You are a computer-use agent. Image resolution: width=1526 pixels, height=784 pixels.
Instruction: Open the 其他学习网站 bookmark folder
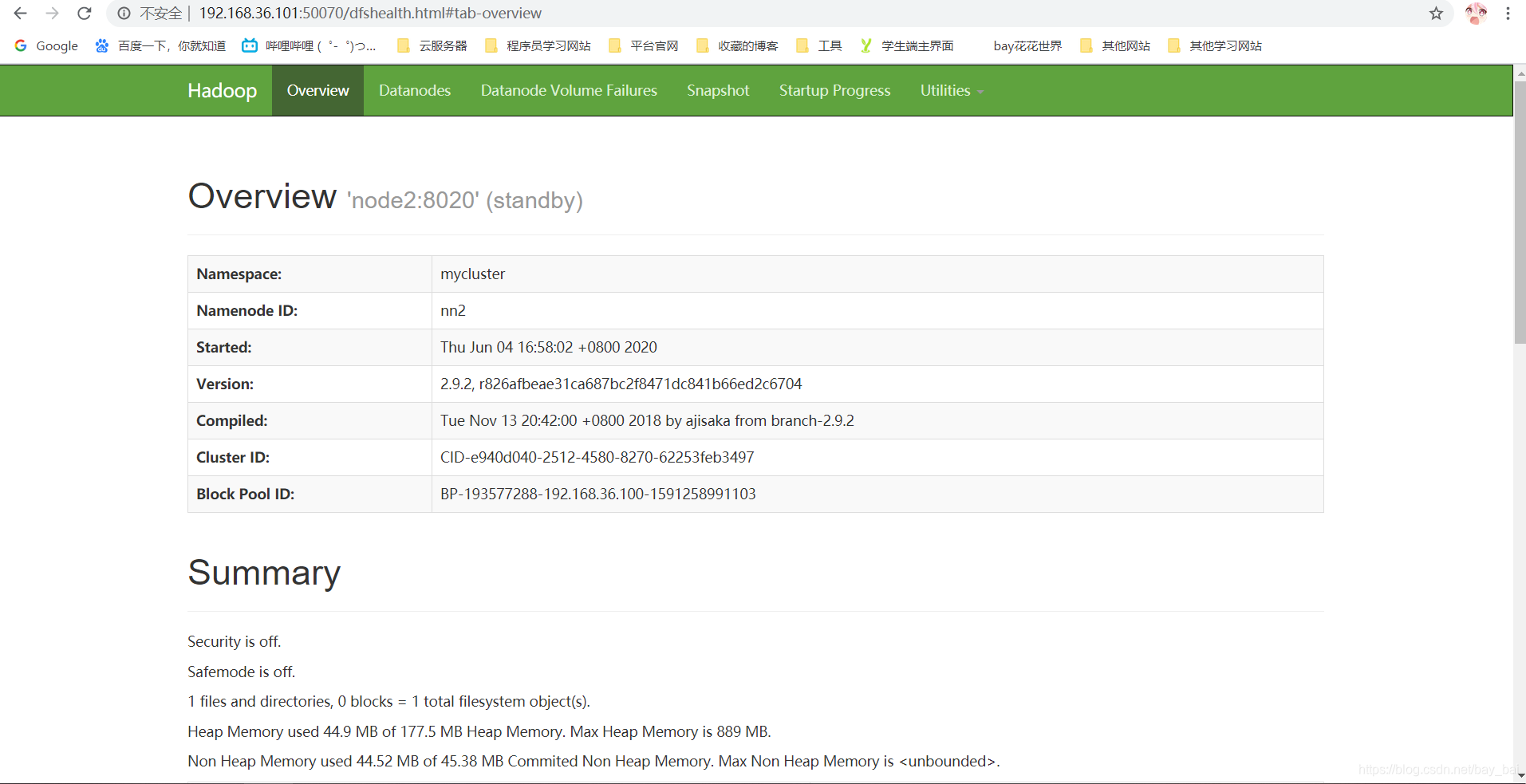[x=1215, y=45]
